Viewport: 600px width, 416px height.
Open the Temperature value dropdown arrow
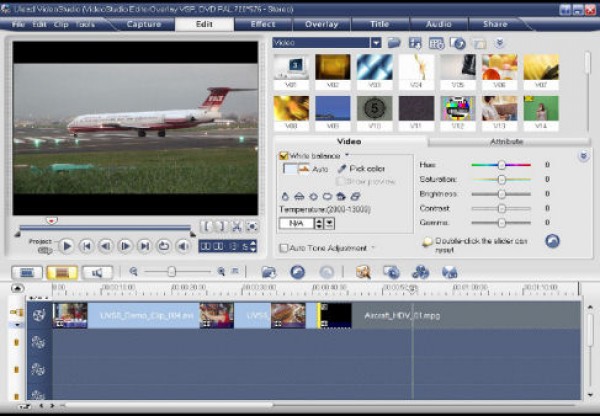click(x=330, y=223)
